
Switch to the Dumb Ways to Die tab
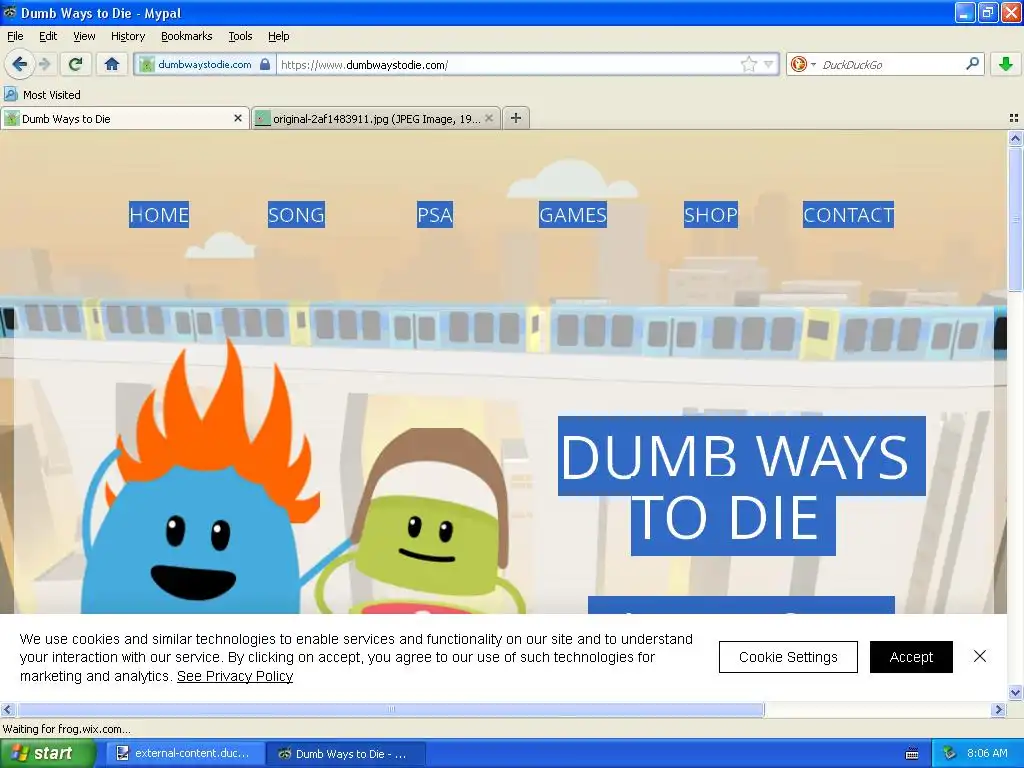(124, 118)
